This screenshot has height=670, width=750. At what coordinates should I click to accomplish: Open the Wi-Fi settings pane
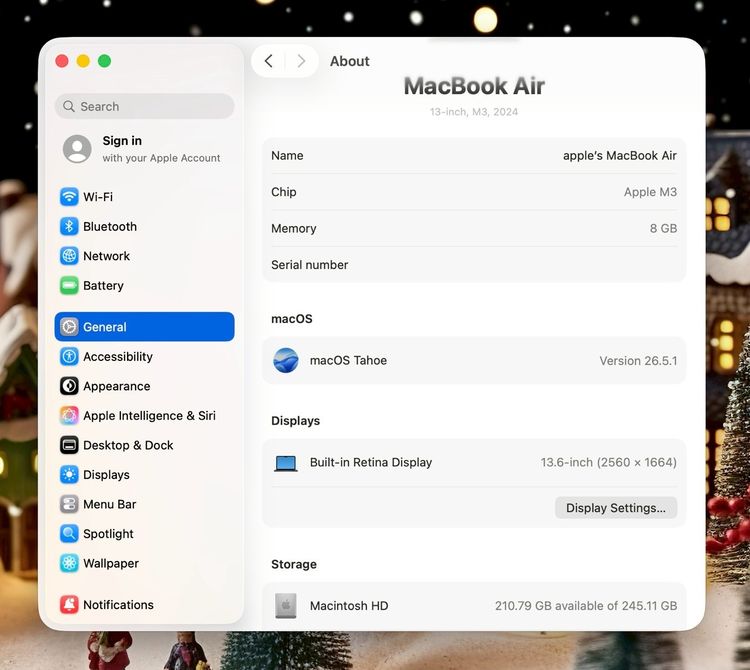click(144, 197)
